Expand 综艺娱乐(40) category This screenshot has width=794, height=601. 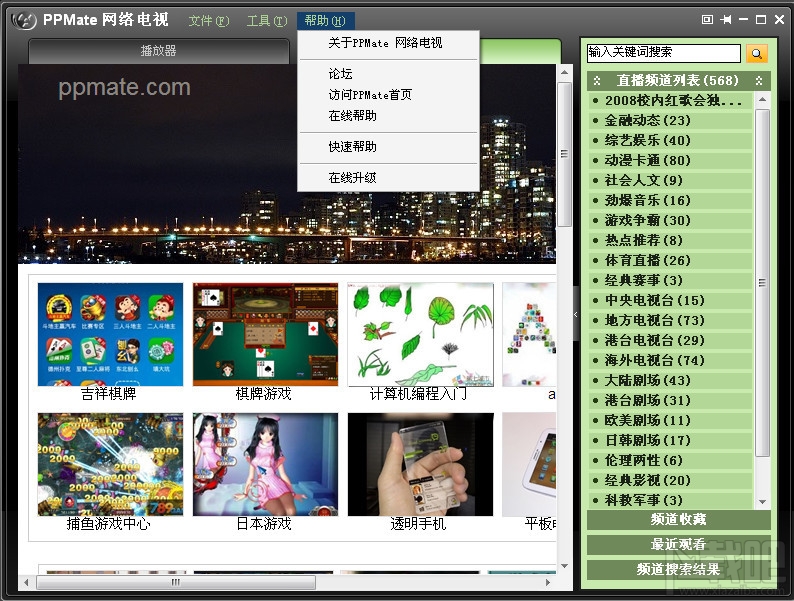[x=670, y=140]
